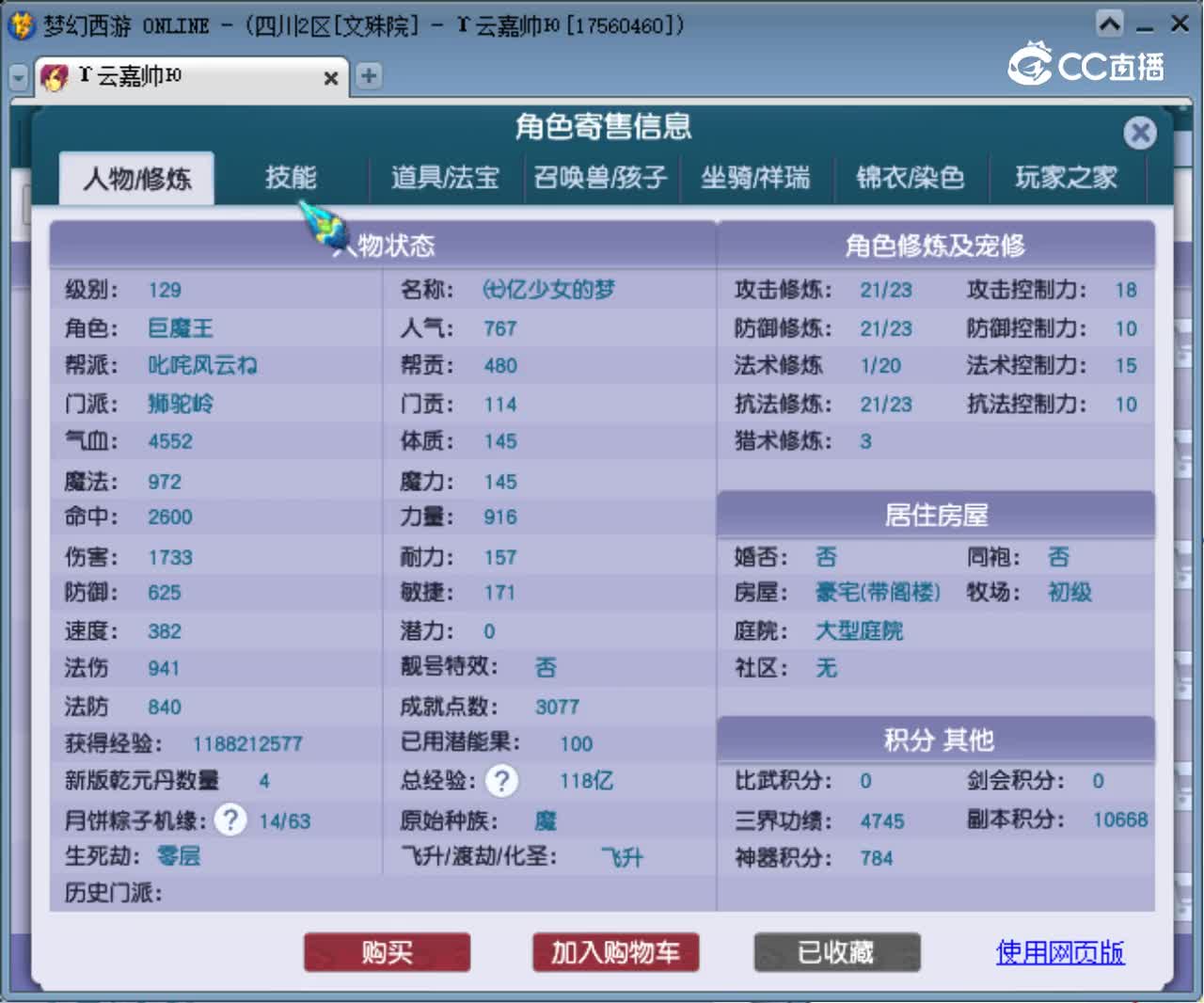Viewport: 1204px width, 1003px height.
Task: Open a new tab with the plus button
Action: pos(369,75)
